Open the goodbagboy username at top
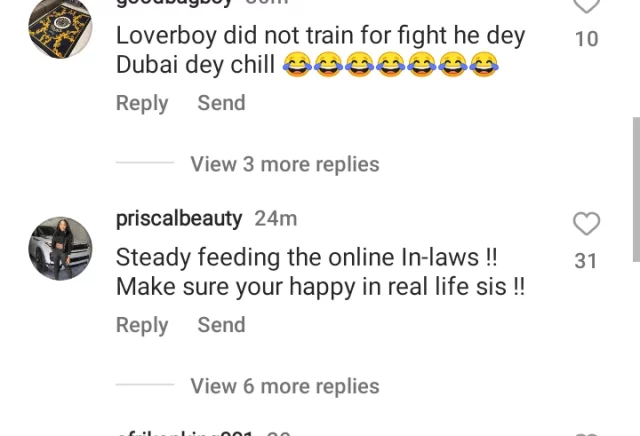This screenshot has width=640, height=436. click(x=174, y=3)
